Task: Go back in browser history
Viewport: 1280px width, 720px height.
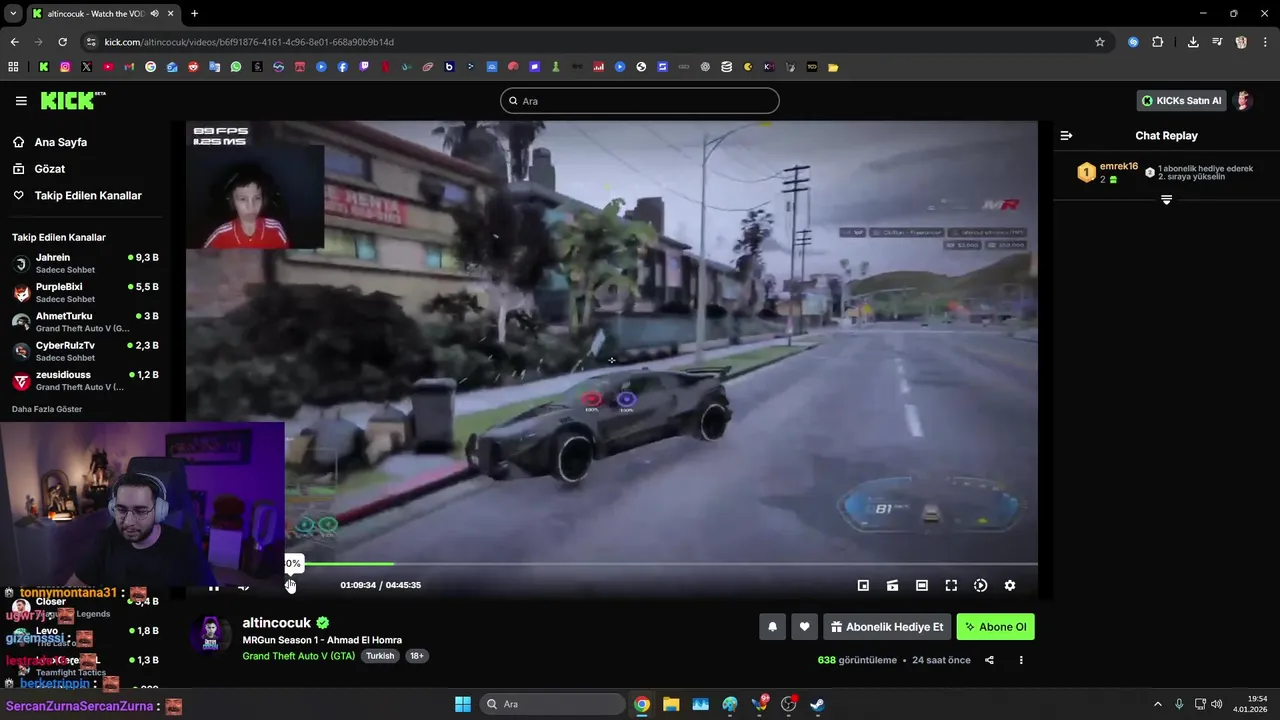Action: (14, 42)
